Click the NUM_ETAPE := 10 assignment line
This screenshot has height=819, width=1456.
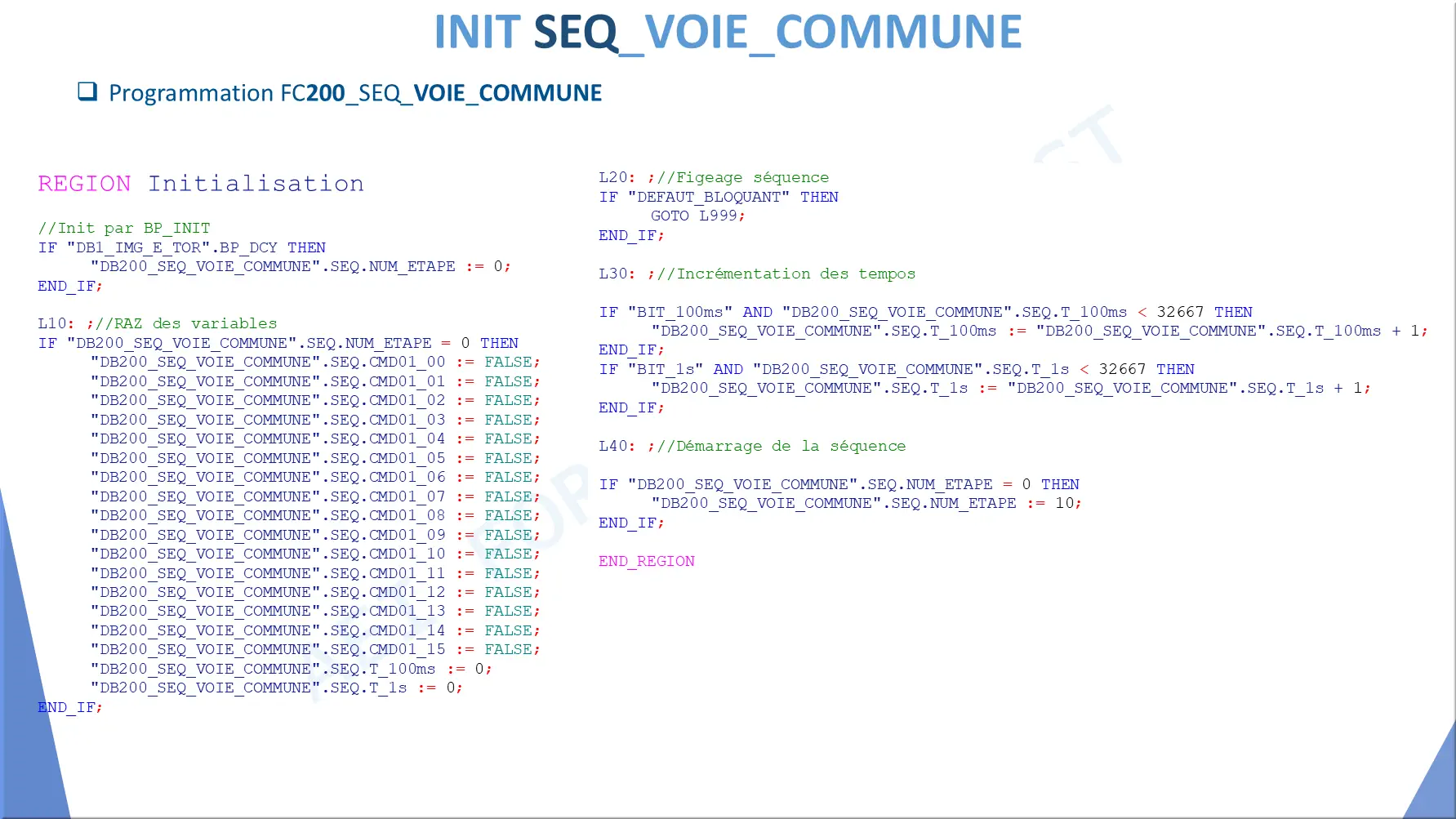[x=866, y=503]
